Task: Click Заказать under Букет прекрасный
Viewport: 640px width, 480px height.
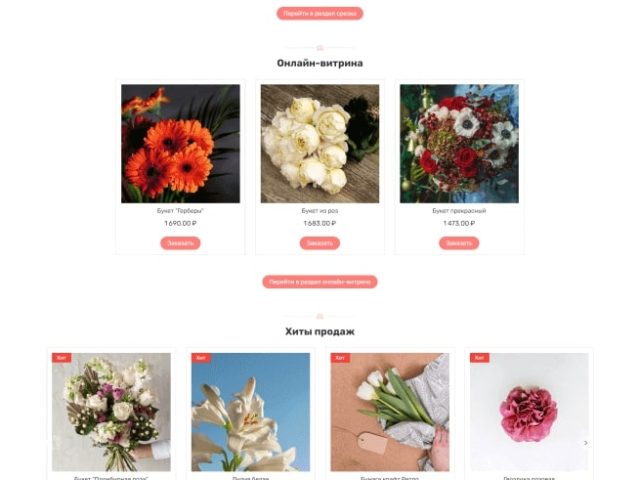Action: pos(459,243)
